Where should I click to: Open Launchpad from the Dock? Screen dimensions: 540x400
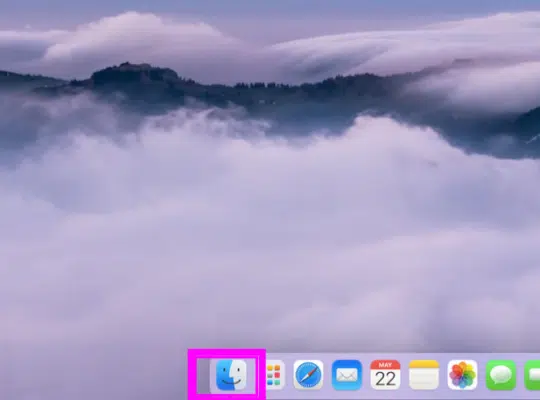coord(275,375)
